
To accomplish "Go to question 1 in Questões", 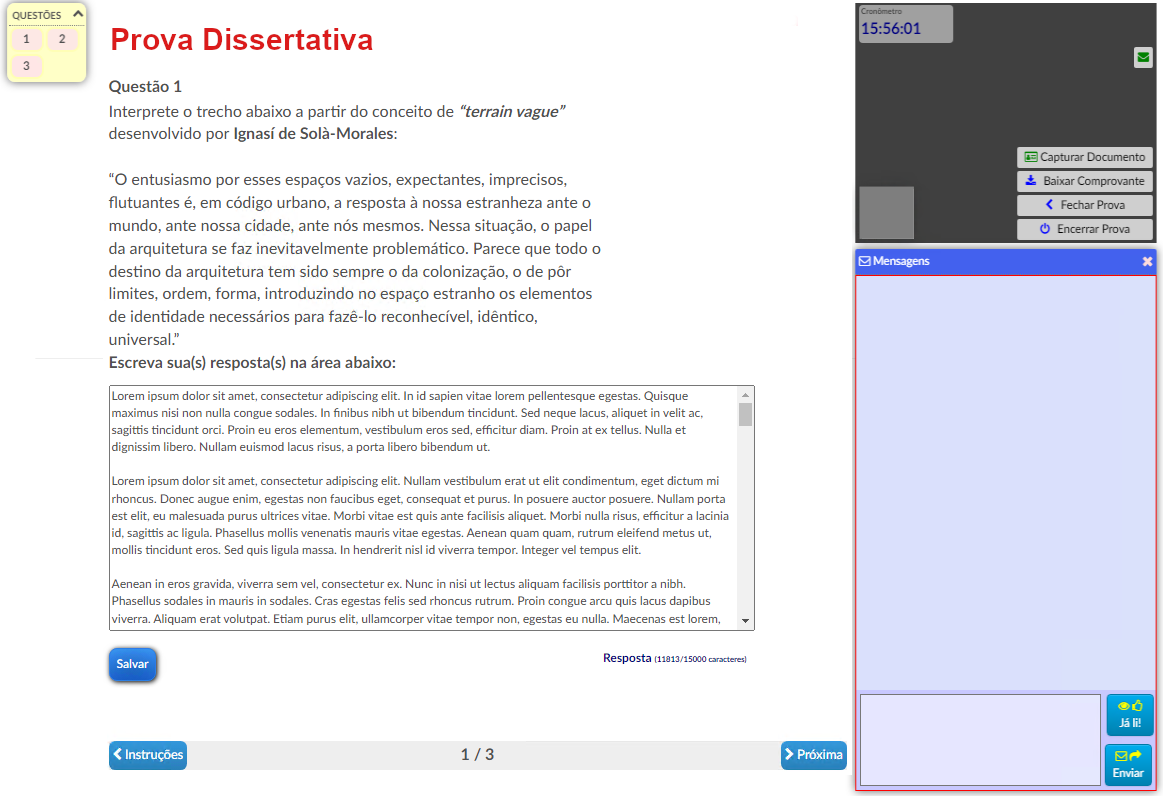I will point(26,39).
